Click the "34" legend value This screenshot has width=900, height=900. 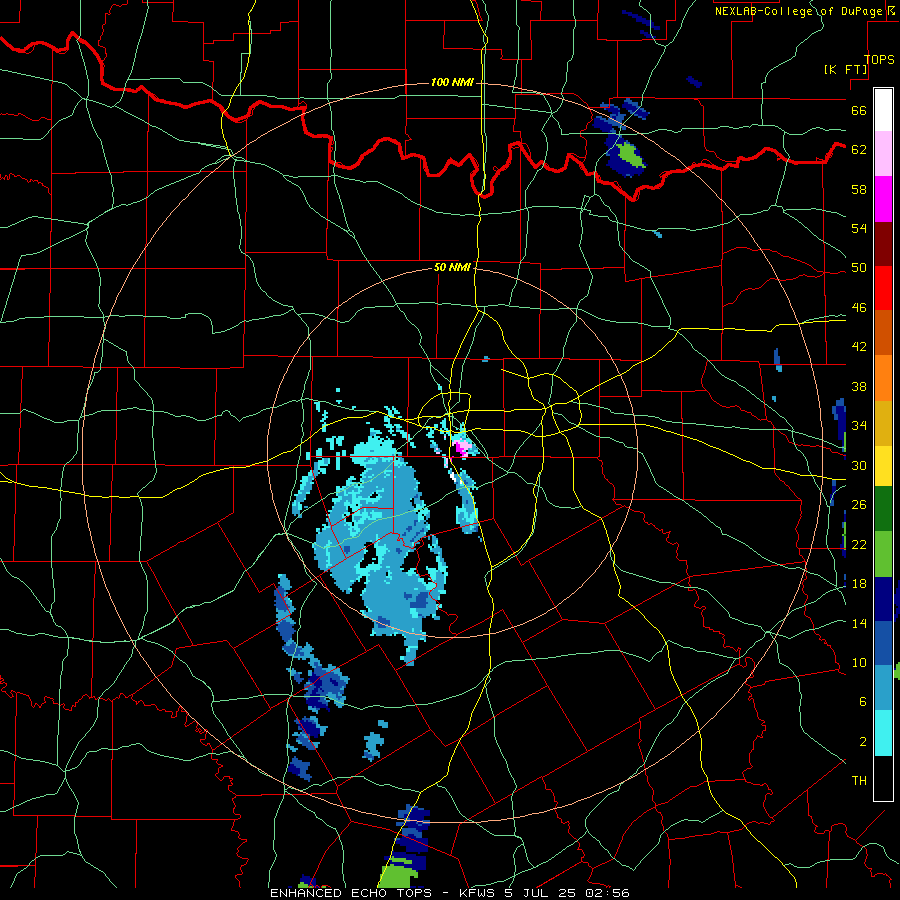[x=859, y=426]
